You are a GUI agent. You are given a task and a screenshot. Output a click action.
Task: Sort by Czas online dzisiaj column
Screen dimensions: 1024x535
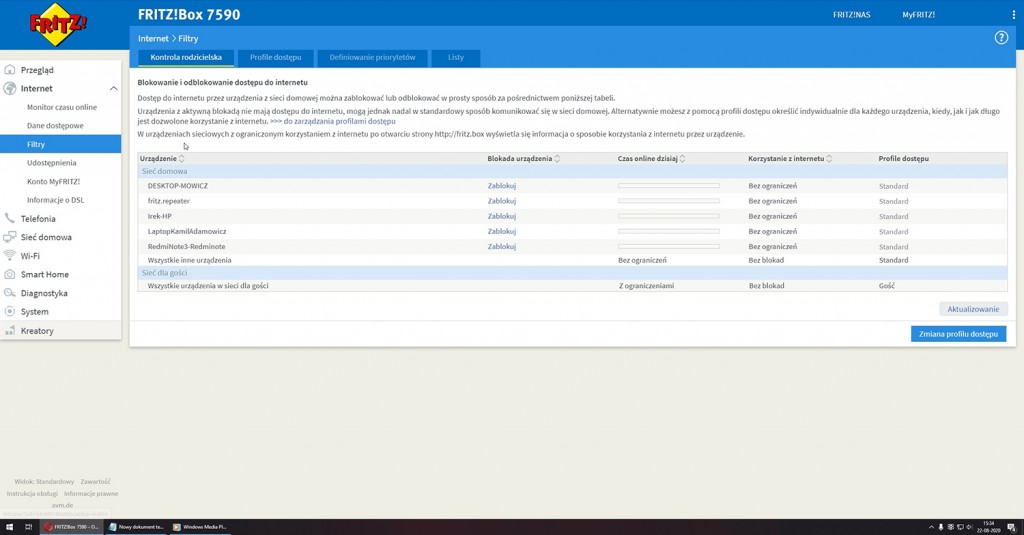(x=684, y=159)
